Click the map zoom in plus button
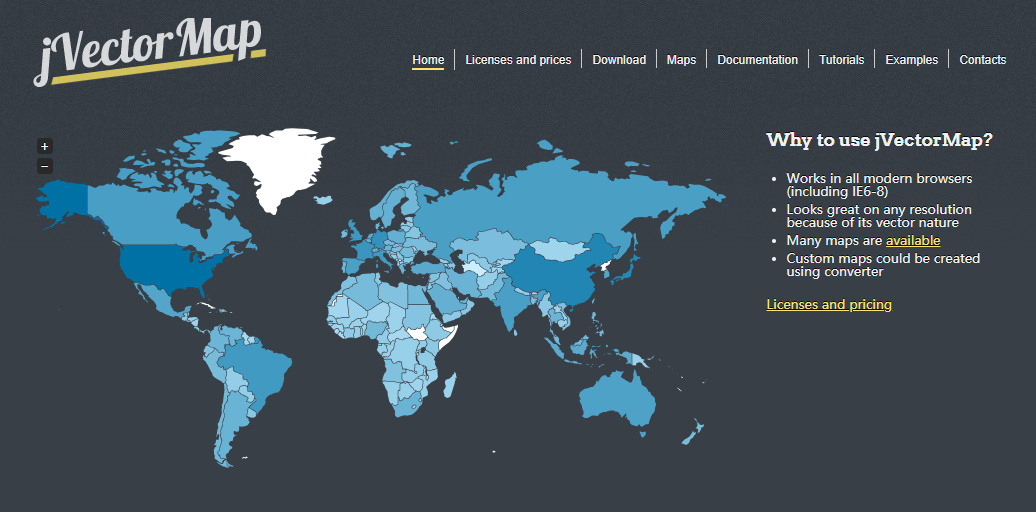This screenshot has height=512, width=1036. (44, 147)
